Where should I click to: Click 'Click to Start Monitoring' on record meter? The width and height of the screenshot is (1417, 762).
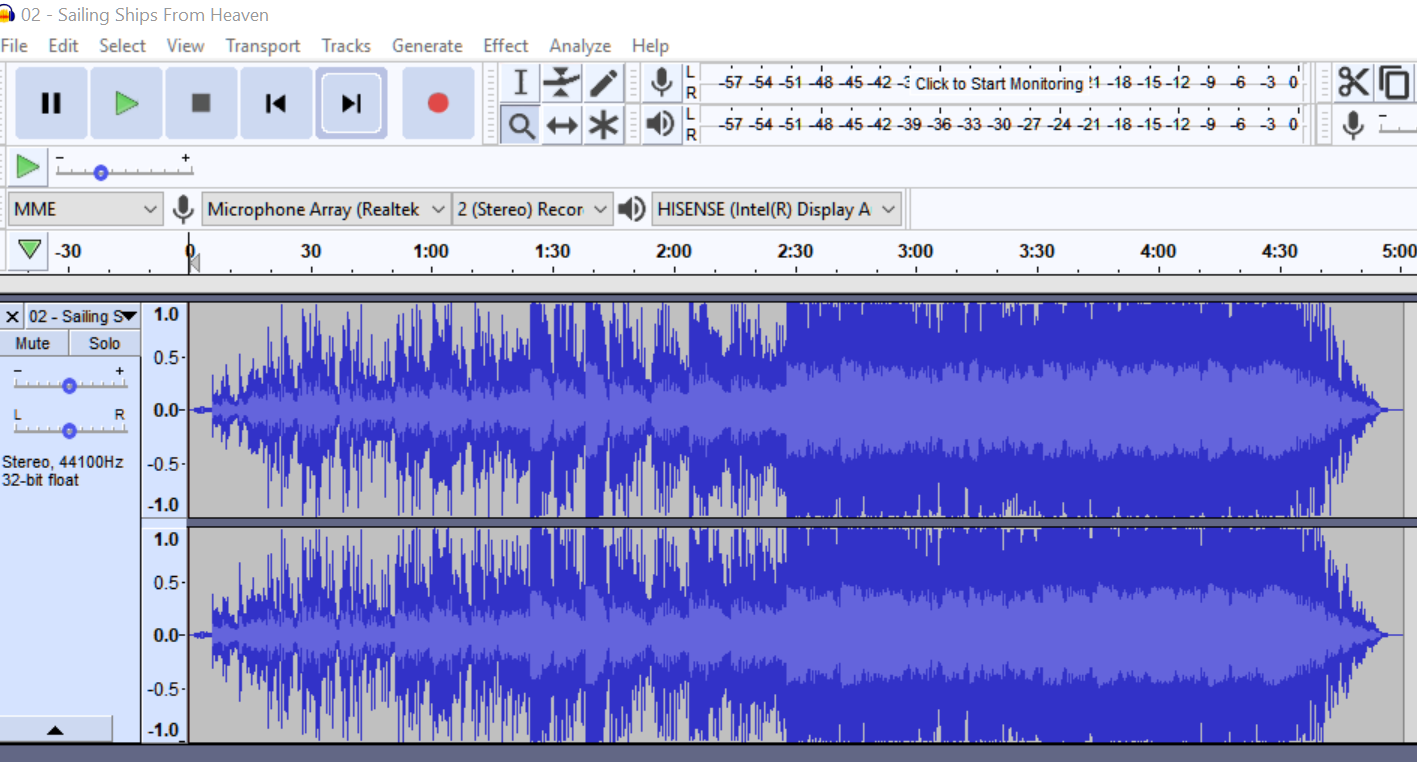(x=999, y=83)
